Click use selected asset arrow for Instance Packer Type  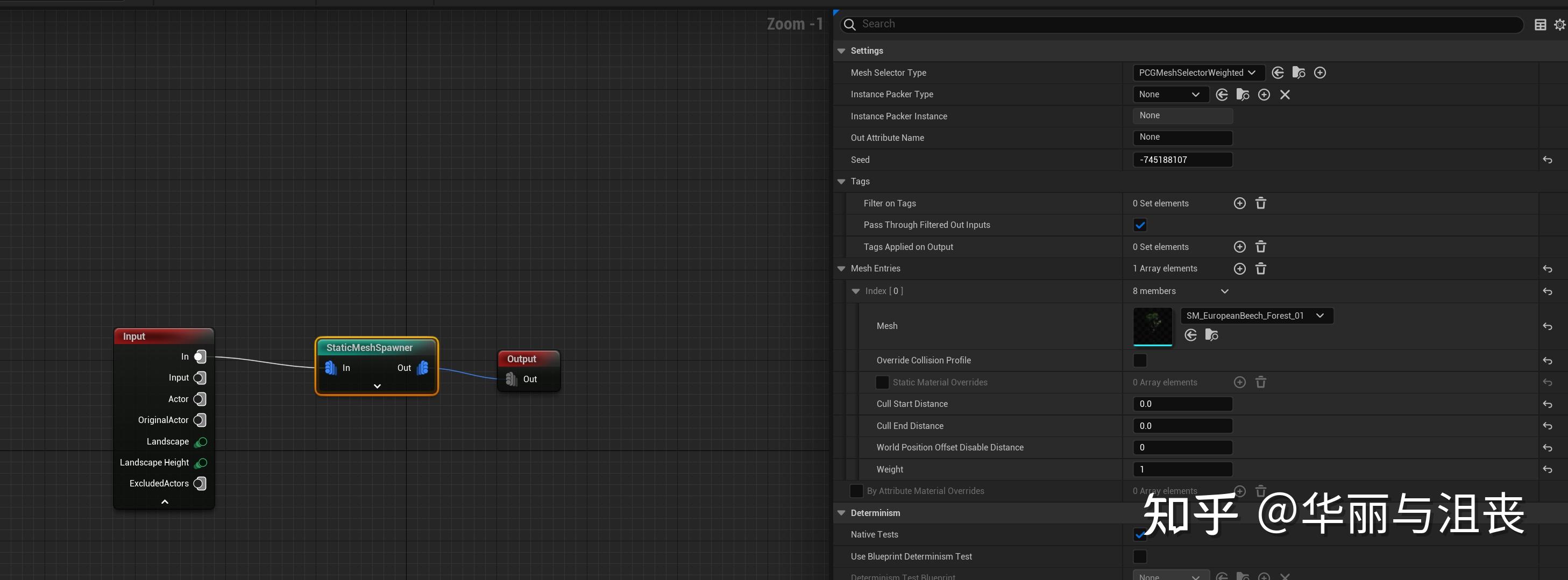[1222, 95]
